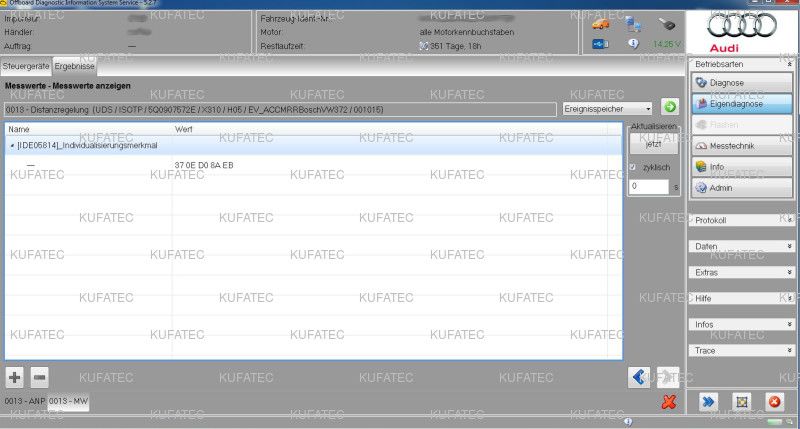
Task: Collapse the IDE05814 Individualisierungsmerkmal tree node
Action: coord(12,145)
